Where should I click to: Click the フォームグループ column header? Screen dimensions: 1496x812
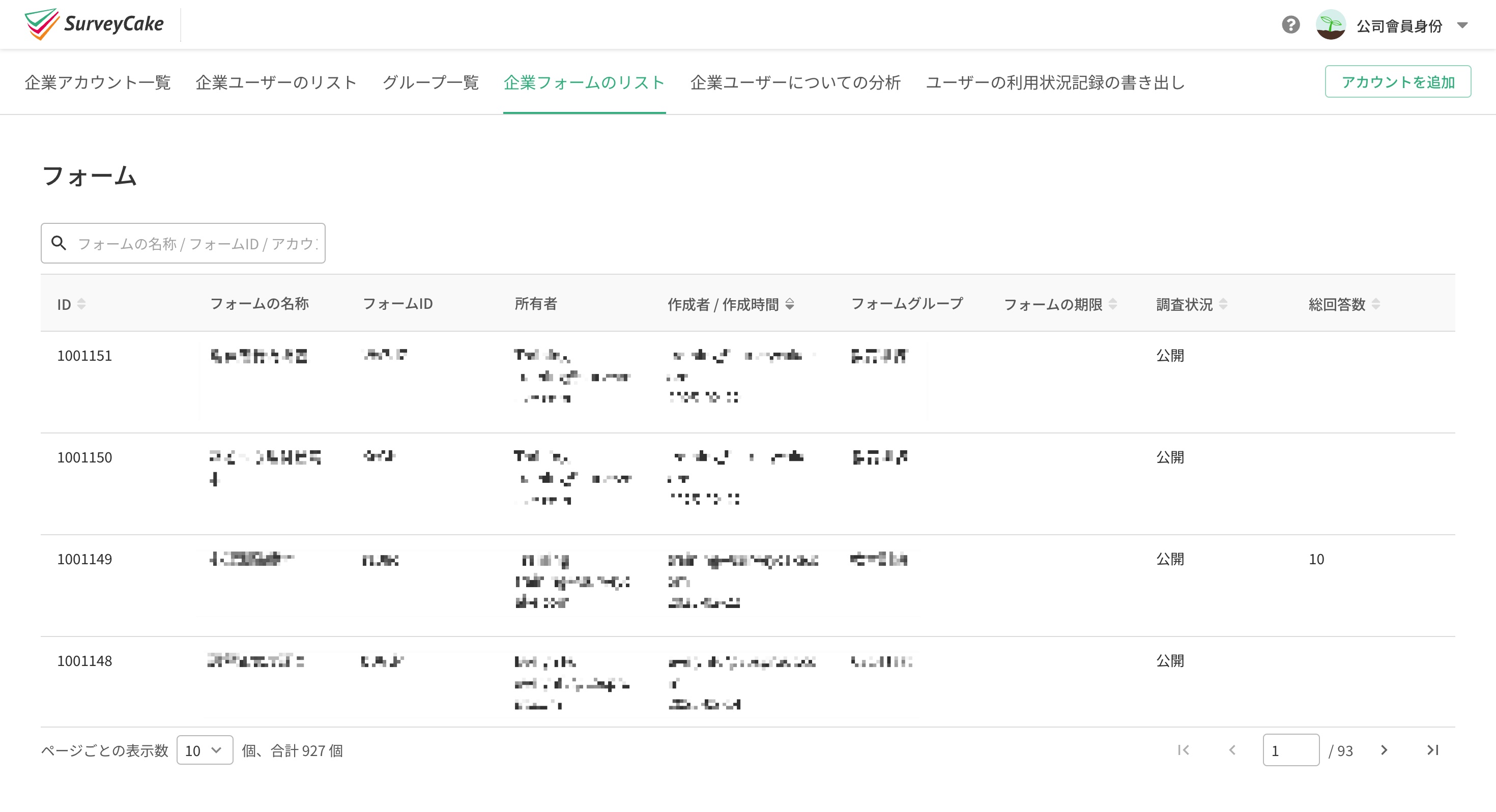tap(907, 303)
